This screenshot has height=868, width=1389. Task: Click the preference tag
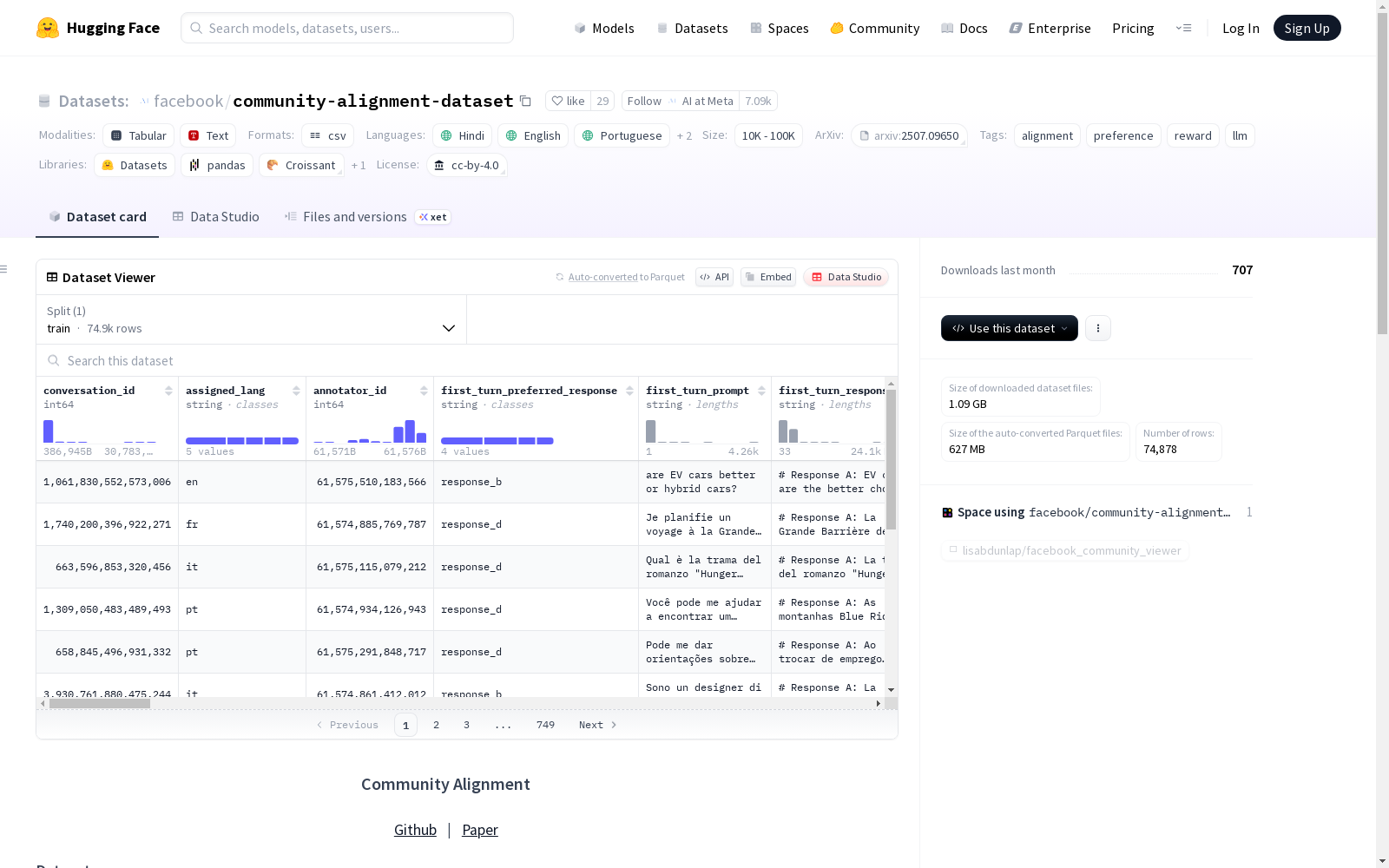click(1123, 135)
